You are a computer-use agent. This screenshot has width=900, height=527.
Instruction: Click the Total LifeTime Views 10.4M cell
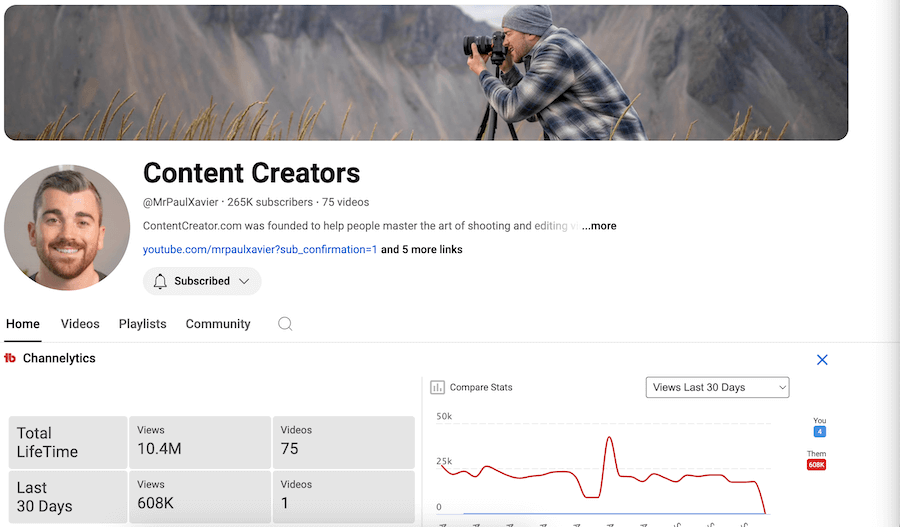200,443
